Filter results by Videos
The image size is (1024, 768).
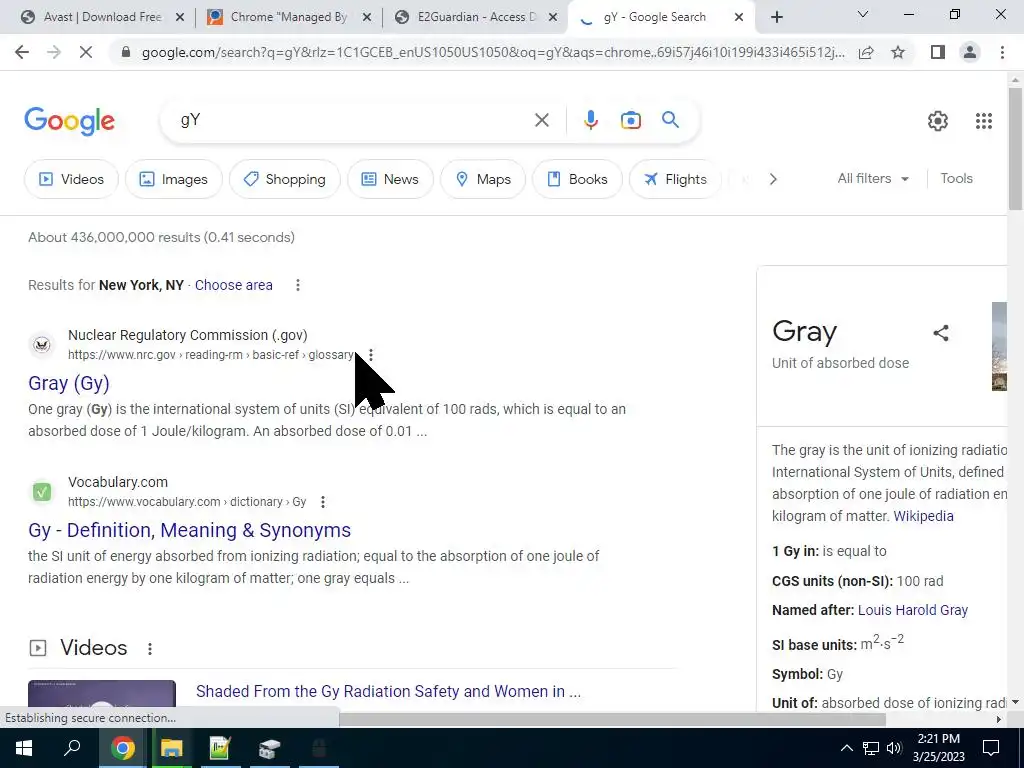pyautogui.click(x=71, y=179)
